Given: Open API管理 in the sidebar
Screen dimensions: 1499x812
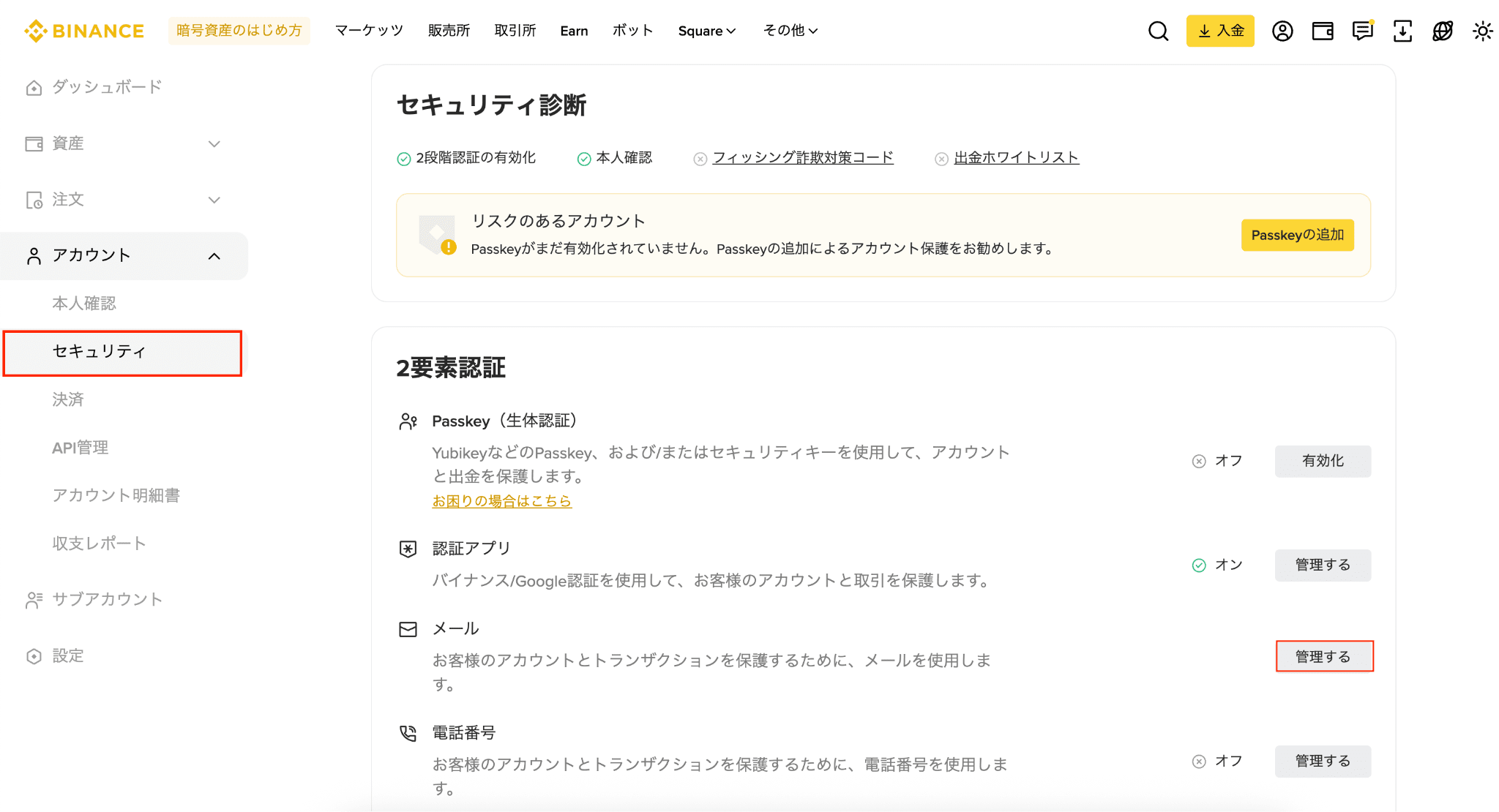Looking at the screenshot, I should (81, 448).
